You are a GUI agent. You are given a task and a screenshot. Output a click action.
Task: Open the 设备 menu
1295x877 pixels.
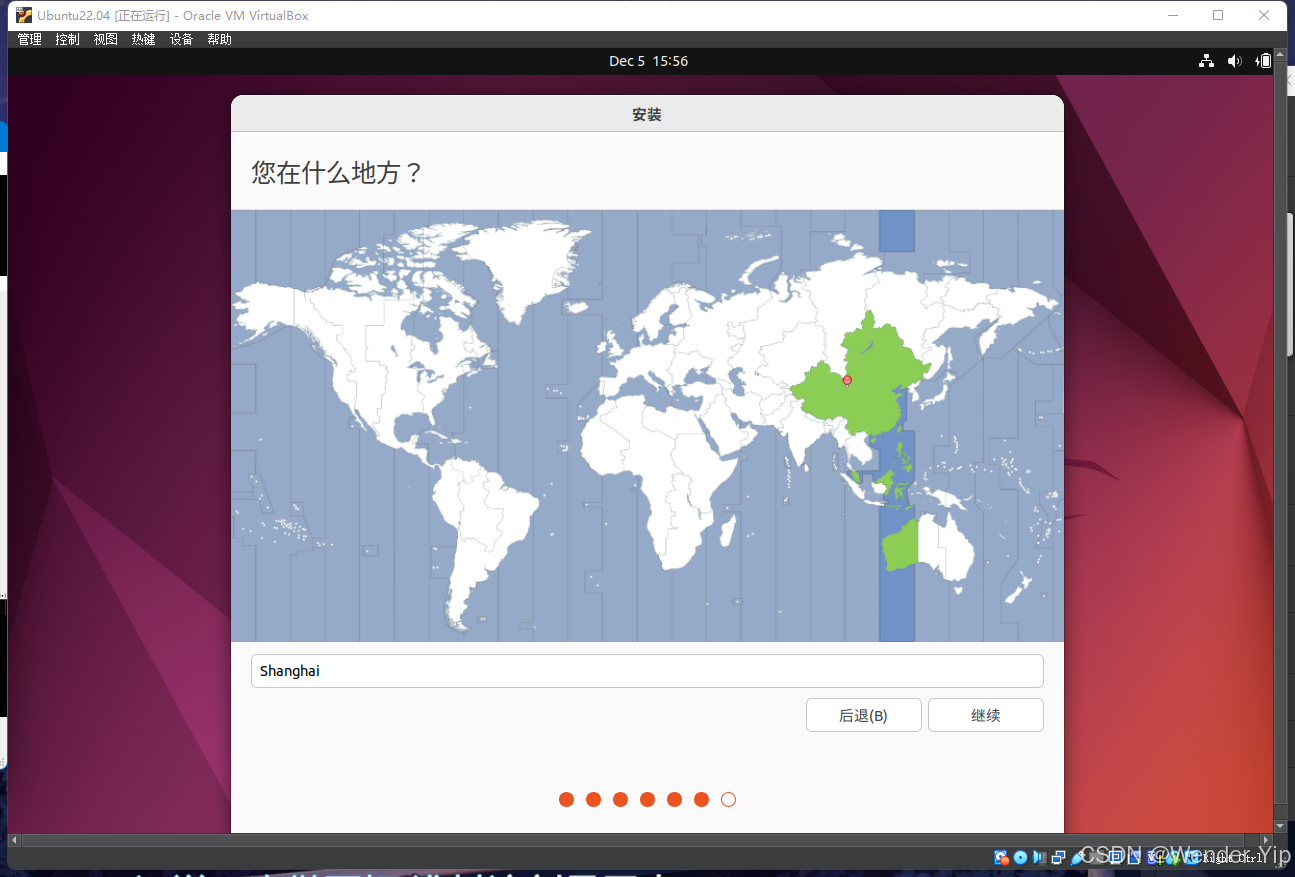coord(182,39)
